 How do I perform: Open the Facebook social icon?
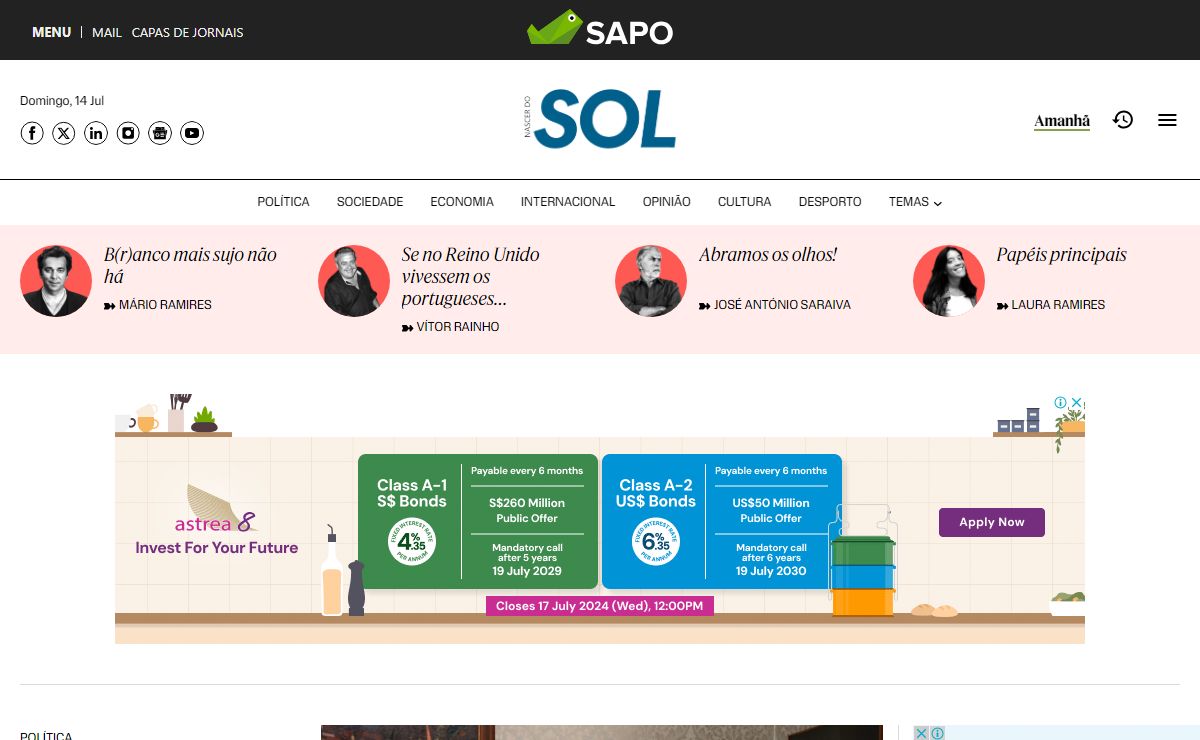coord(32,133)
